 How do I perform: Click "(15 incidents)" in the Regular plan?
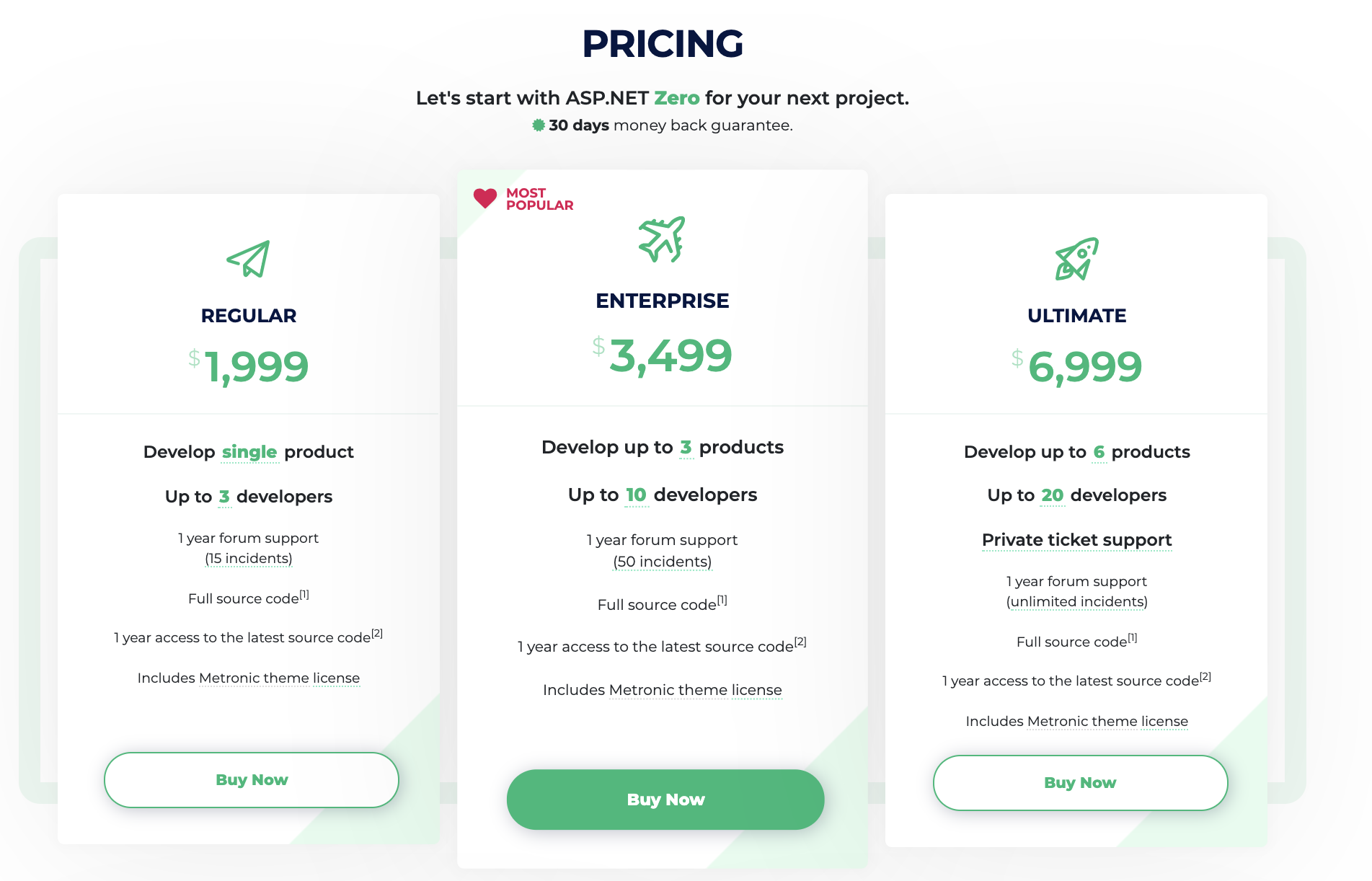[249, 559]
